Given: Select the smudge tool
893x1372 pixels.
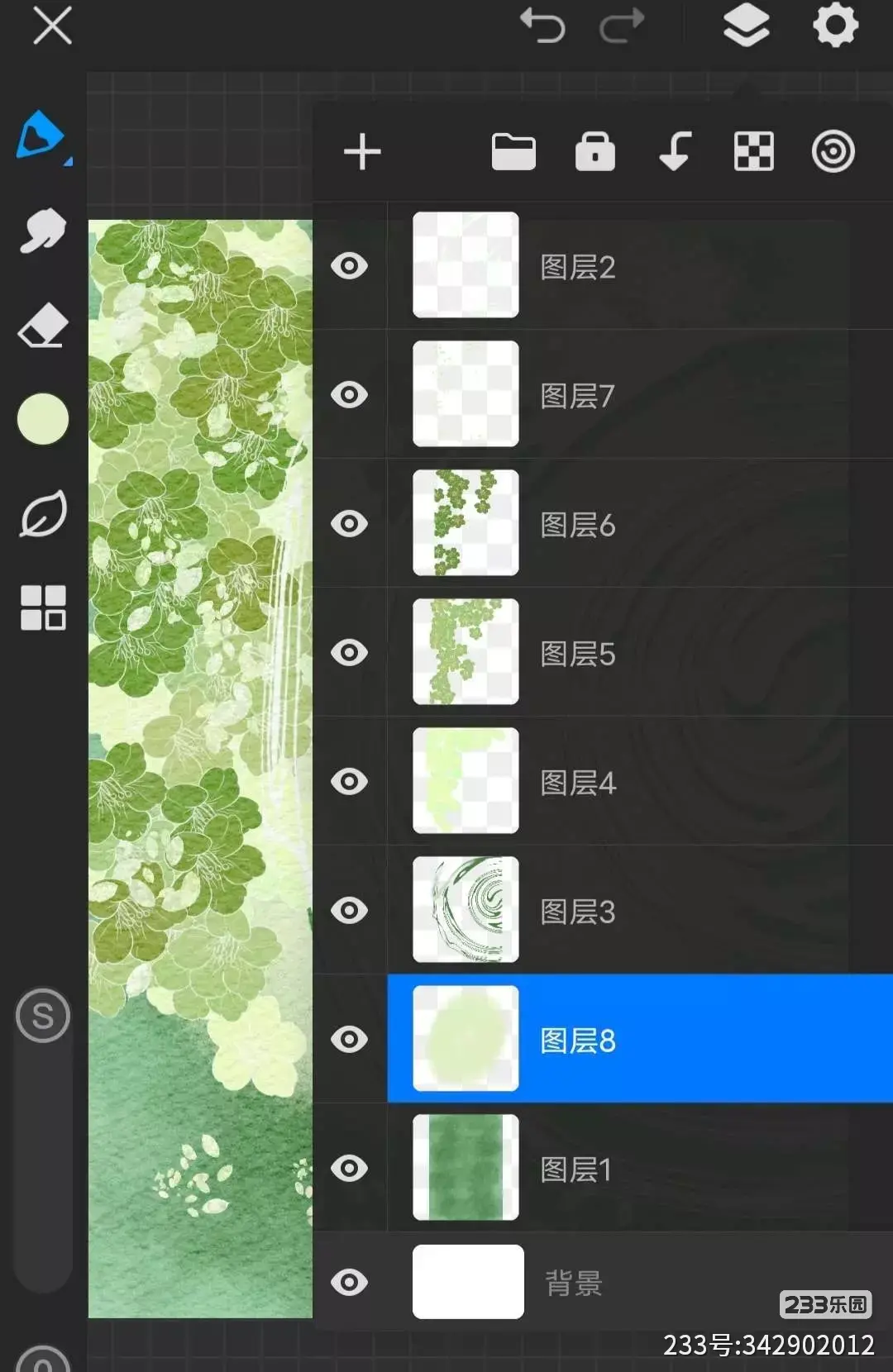Looking at the screenshot, I should (x=42, y=230).
